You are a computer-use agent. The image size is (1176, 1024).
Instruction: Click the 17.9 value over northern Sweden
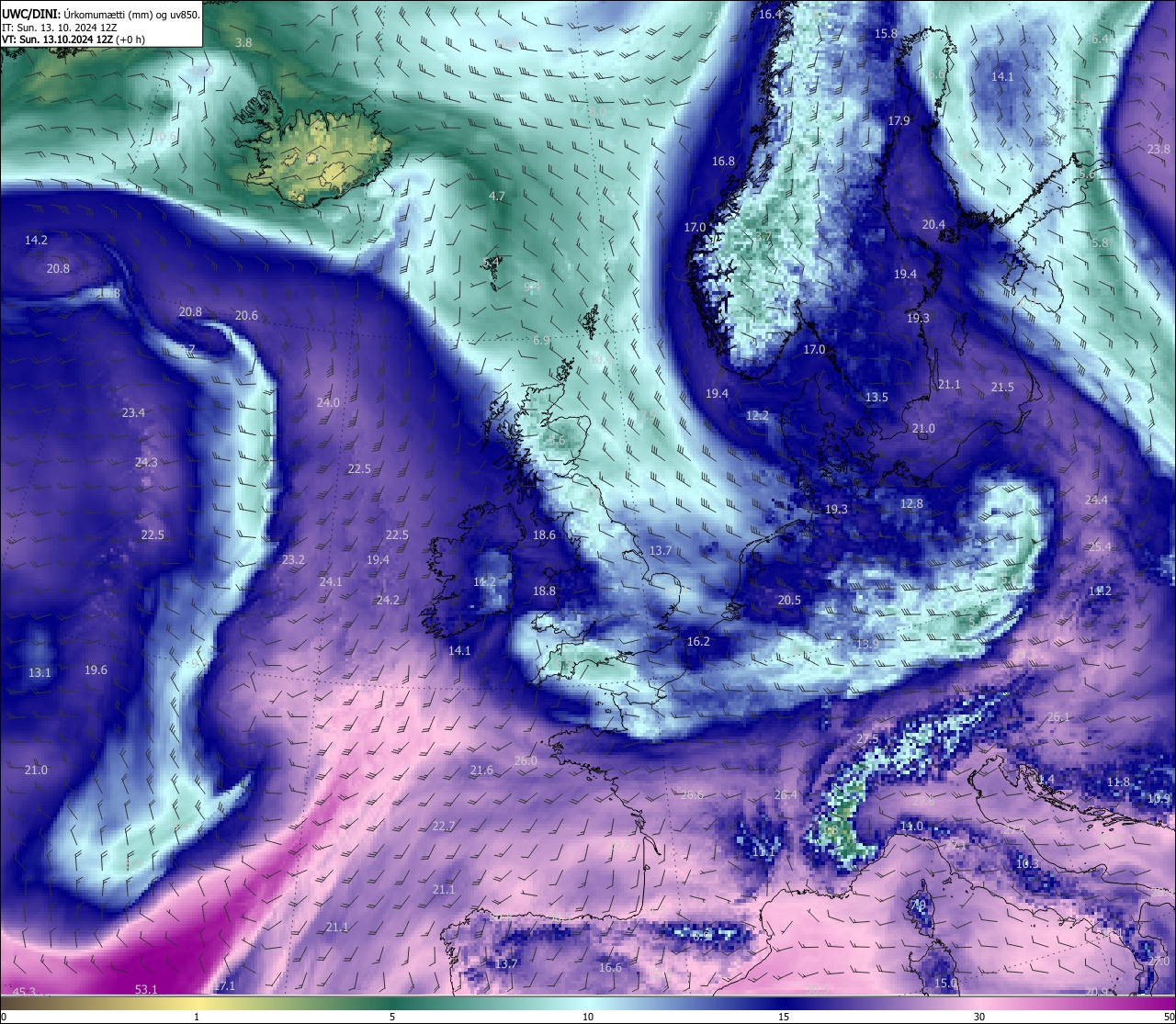click(899, 121)
